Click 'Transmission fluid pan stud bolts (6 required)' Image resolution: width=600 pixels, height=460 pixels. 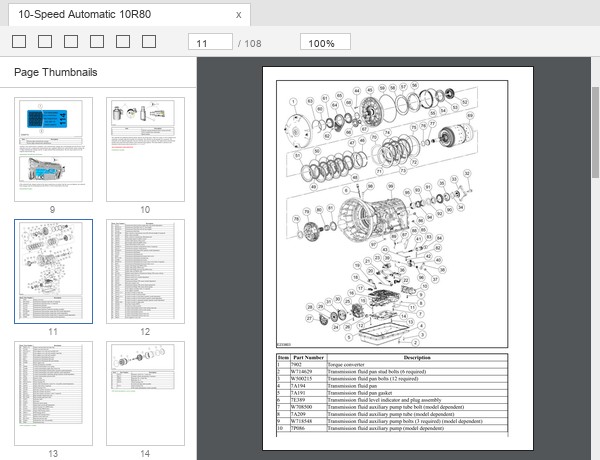tap(377, 372)
